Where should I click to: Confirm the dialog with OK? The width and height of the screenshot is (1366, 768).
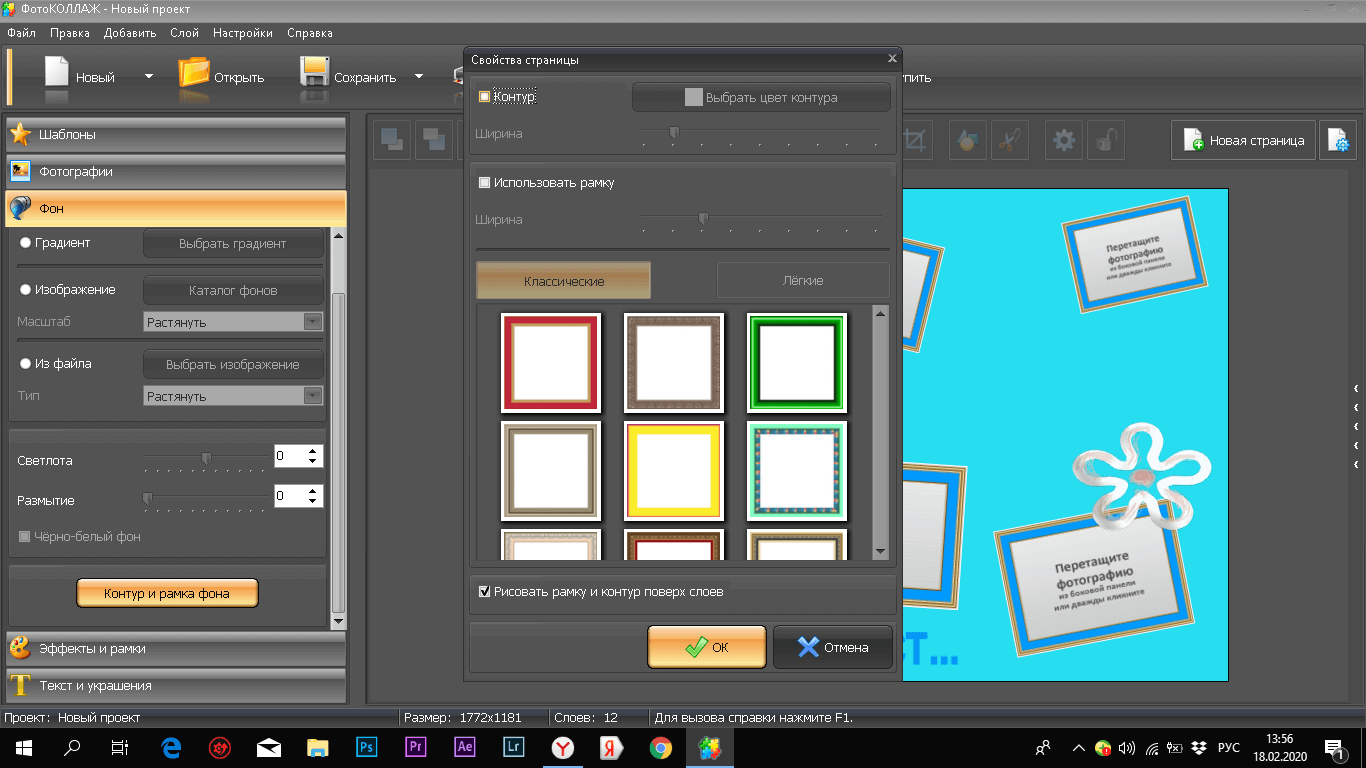point(707,647)
